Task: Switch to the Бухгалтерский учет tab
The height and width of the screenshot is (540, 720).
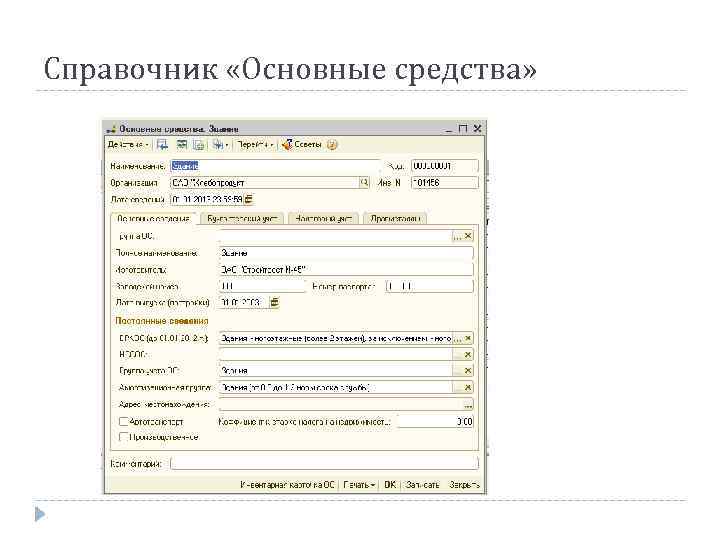Action: (x=242, y=219)
